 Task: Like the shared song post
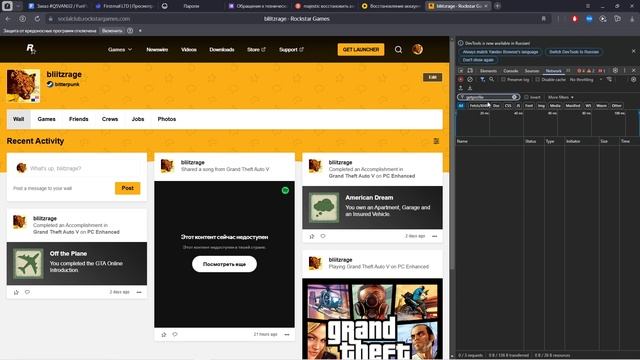164,334
